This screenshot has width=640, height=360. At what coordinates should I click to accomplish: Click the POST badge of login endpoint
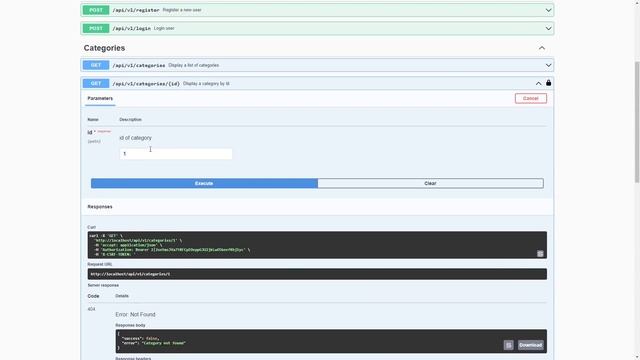pyautogui.click(x=96, y=29)
